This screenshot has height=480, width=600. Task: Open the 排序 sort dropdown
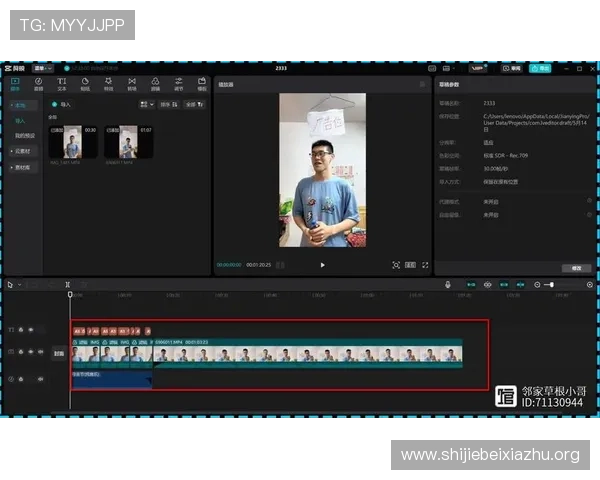[x=170, y=104]
